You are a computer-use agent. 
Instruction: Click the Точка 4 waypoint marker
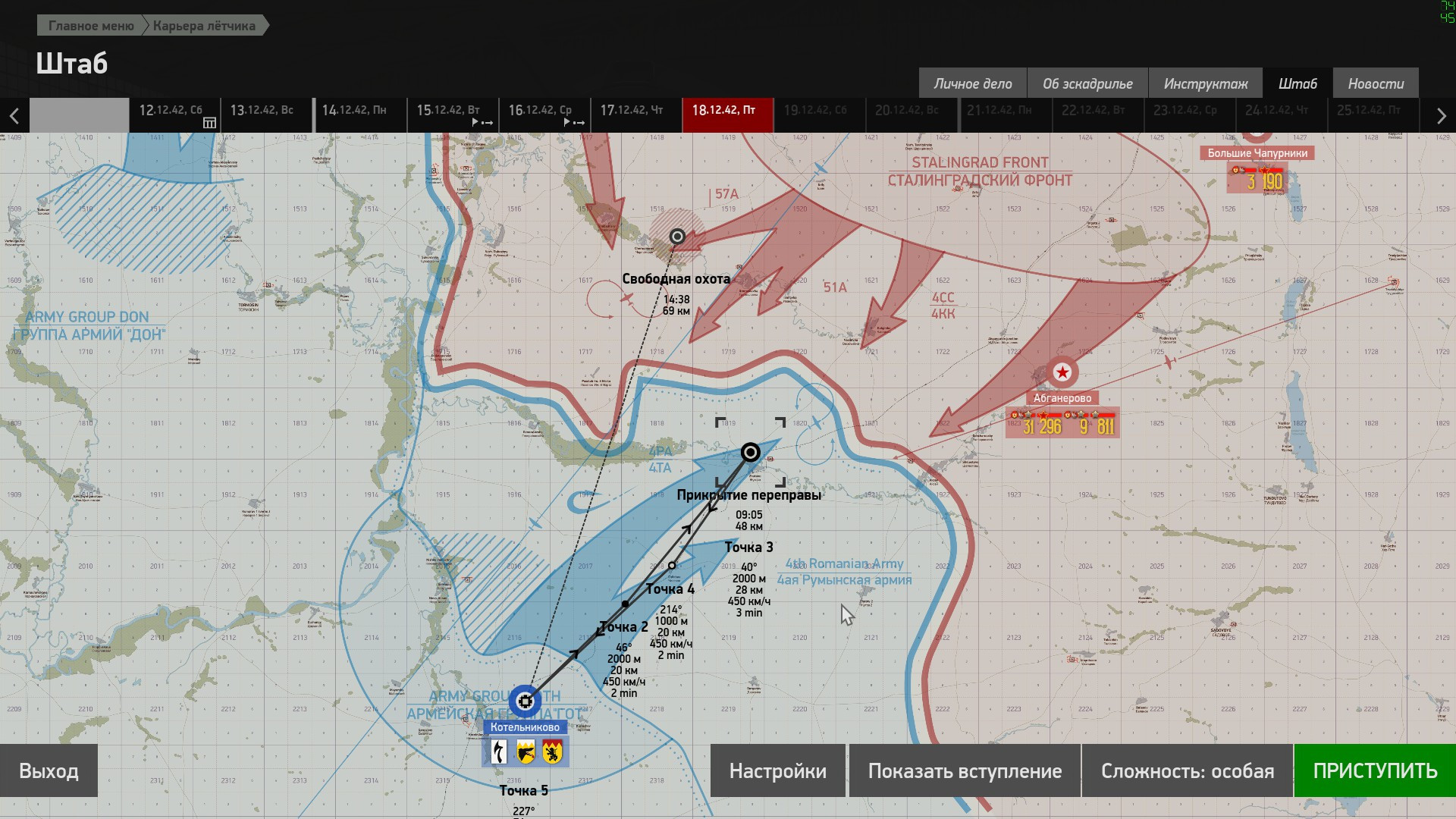[672, 566]
